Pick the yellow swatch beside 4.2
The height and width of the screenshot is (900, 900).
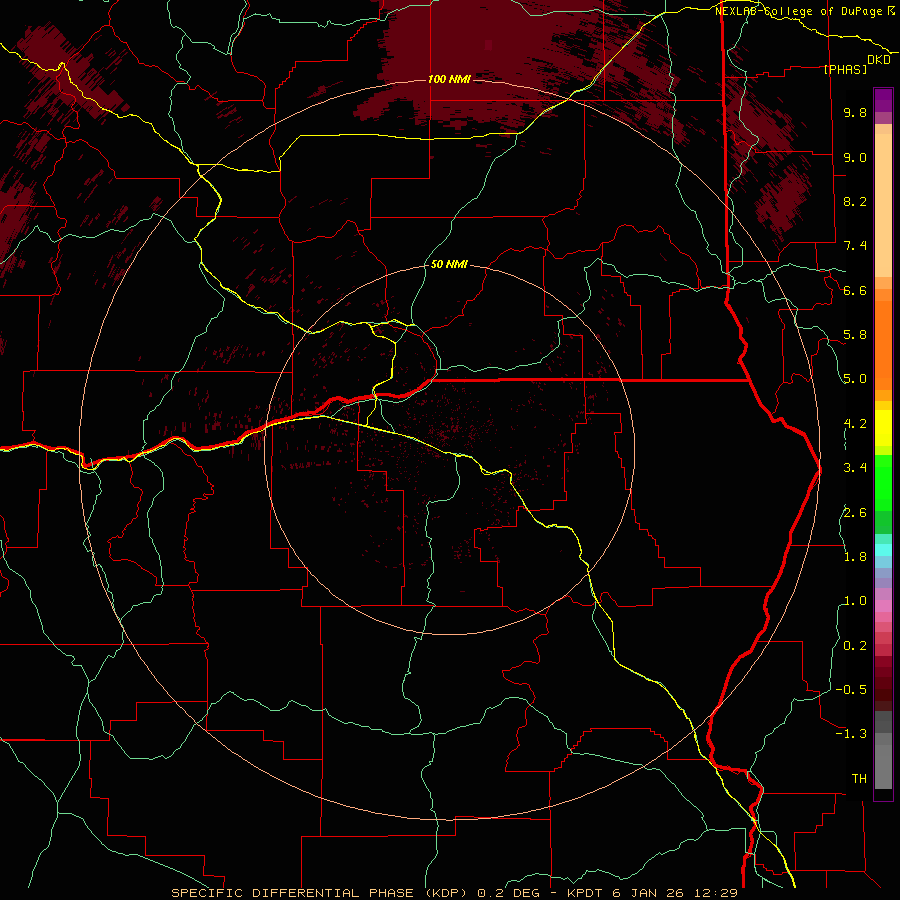[883, 428]
